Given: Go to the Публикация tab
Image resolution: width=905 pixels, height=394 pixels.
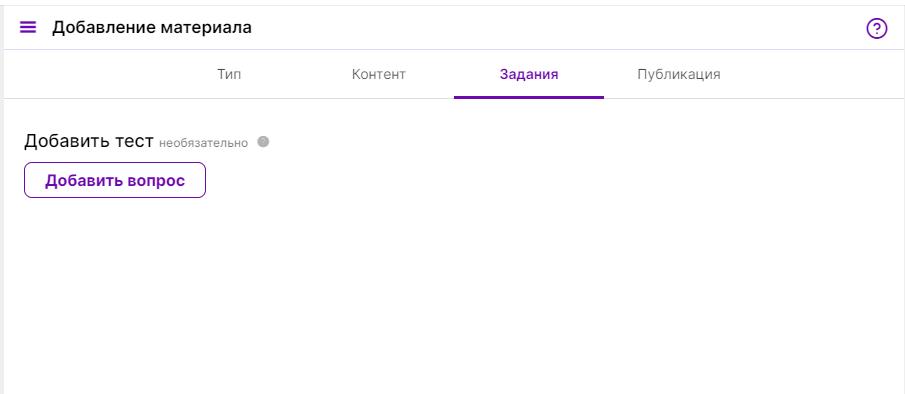Looking at the screenshot, I should tap(679, 74).
